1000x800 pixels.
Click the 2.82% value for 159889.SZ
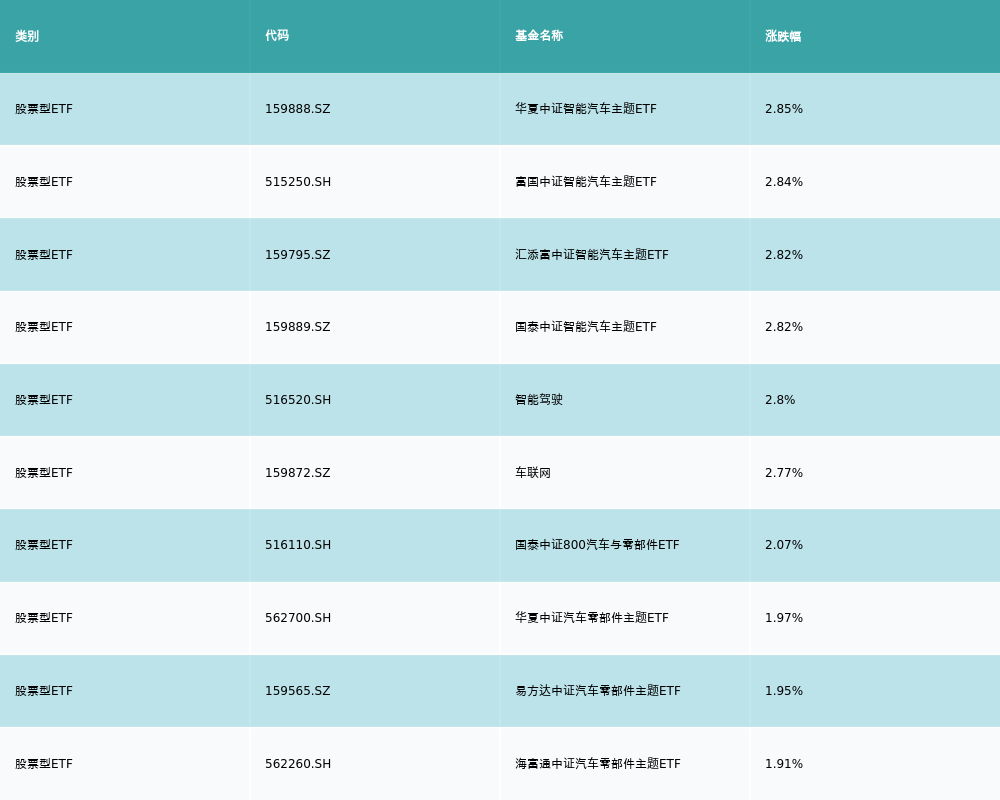[784, 327]
